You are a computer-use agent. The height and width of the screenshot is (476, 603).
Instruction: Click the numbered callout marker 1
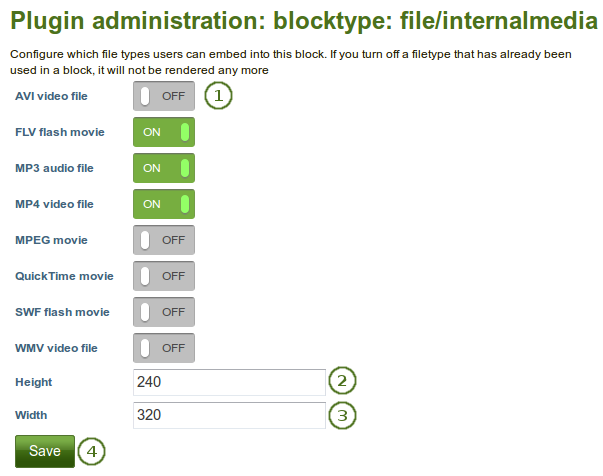(x=219, y=96)
